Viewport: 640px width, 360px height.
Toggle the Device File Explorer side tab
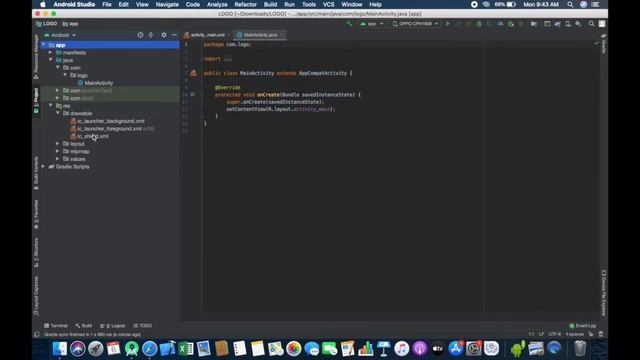[604, 293]
